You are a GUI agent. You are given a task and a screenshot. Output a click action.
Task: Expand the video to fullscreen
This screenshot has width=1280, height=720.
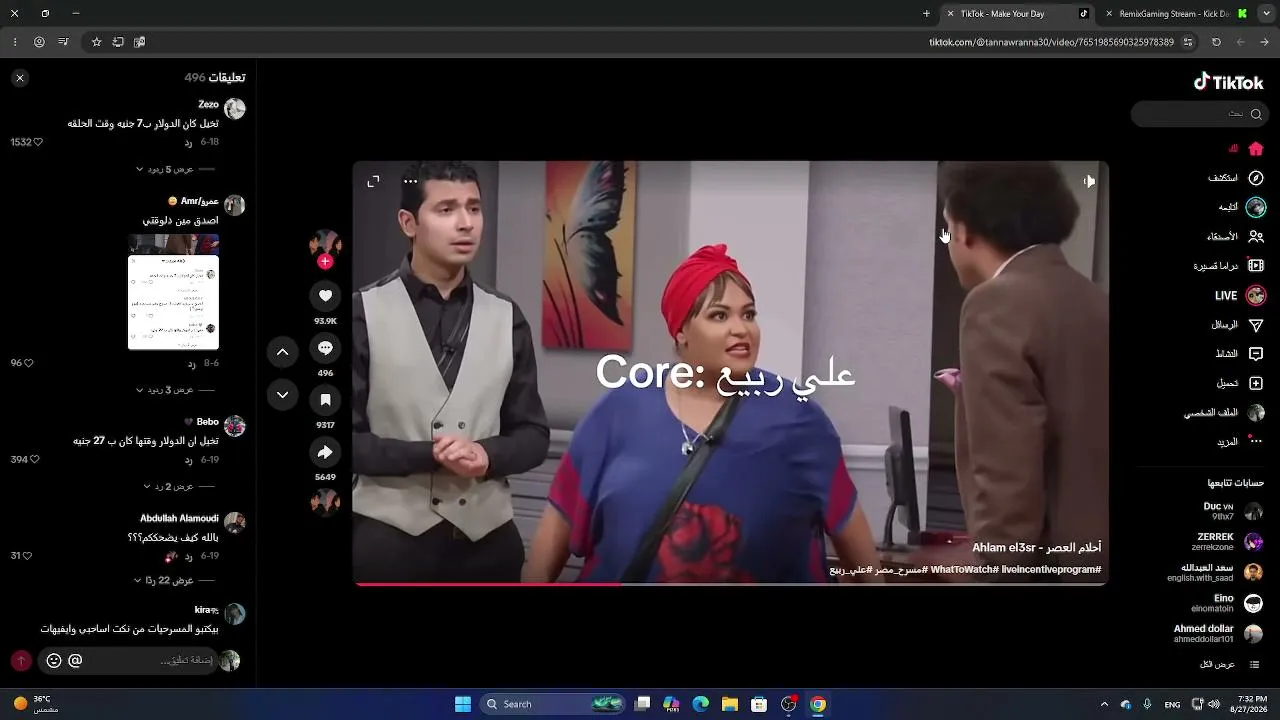point(373,181)
